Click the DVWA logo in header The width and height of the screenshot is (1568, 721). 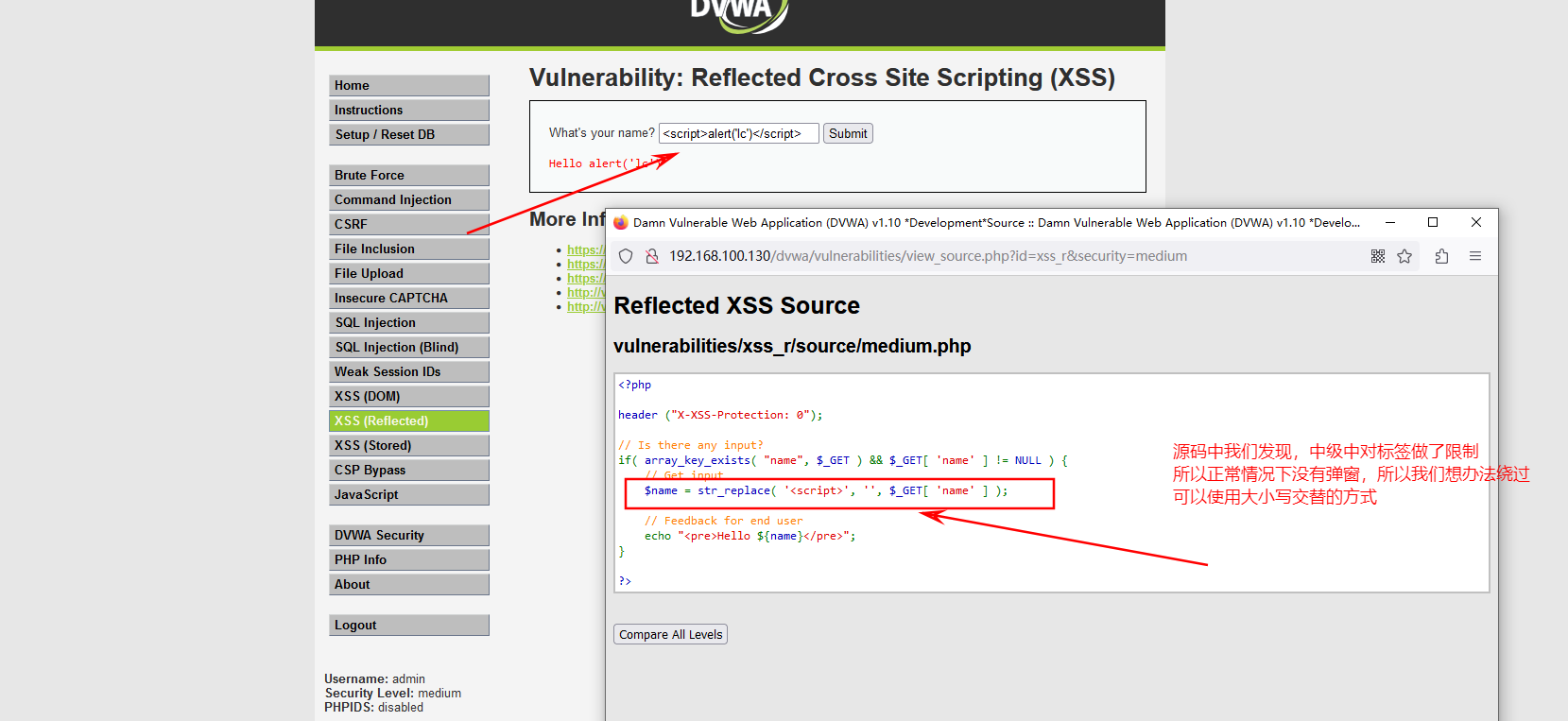739,14
